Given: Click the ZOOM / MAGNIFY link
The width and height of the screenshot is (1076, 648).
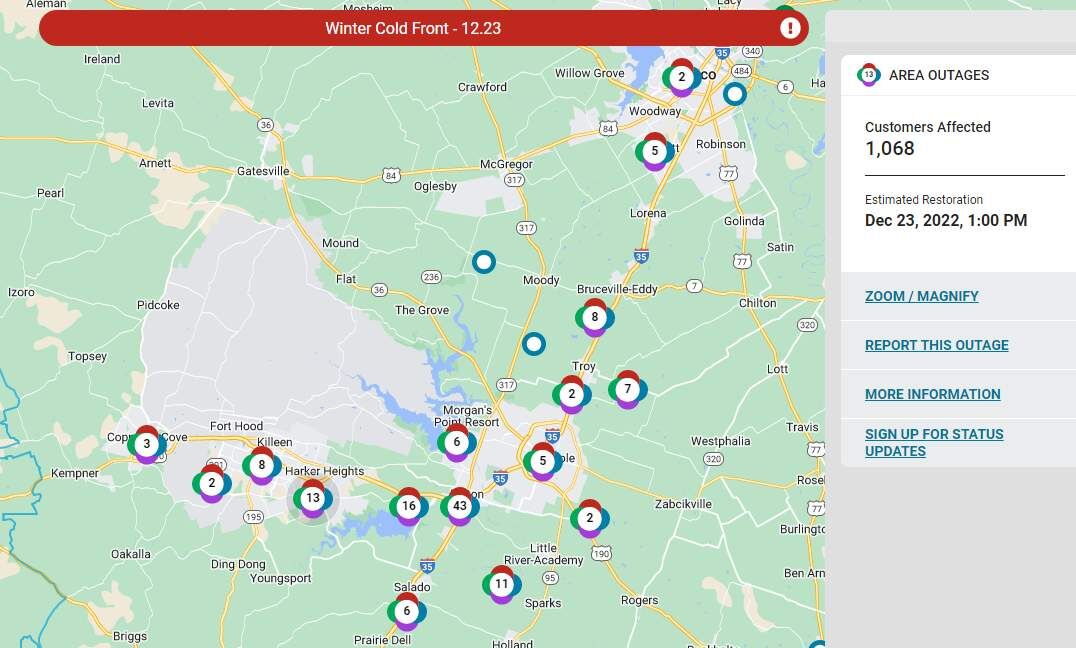Looking at the screenshot, I should point(921,296).
